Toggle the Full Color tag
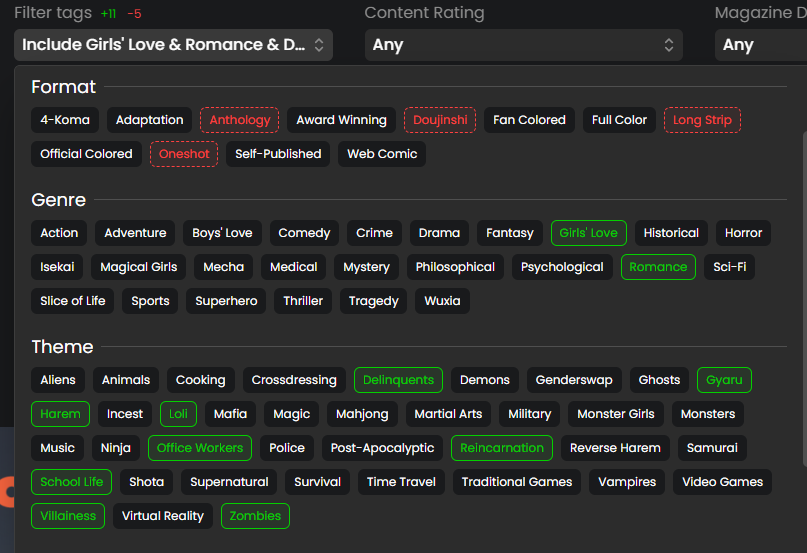Screen dimensions: 807x553 (x=619, y=120)
